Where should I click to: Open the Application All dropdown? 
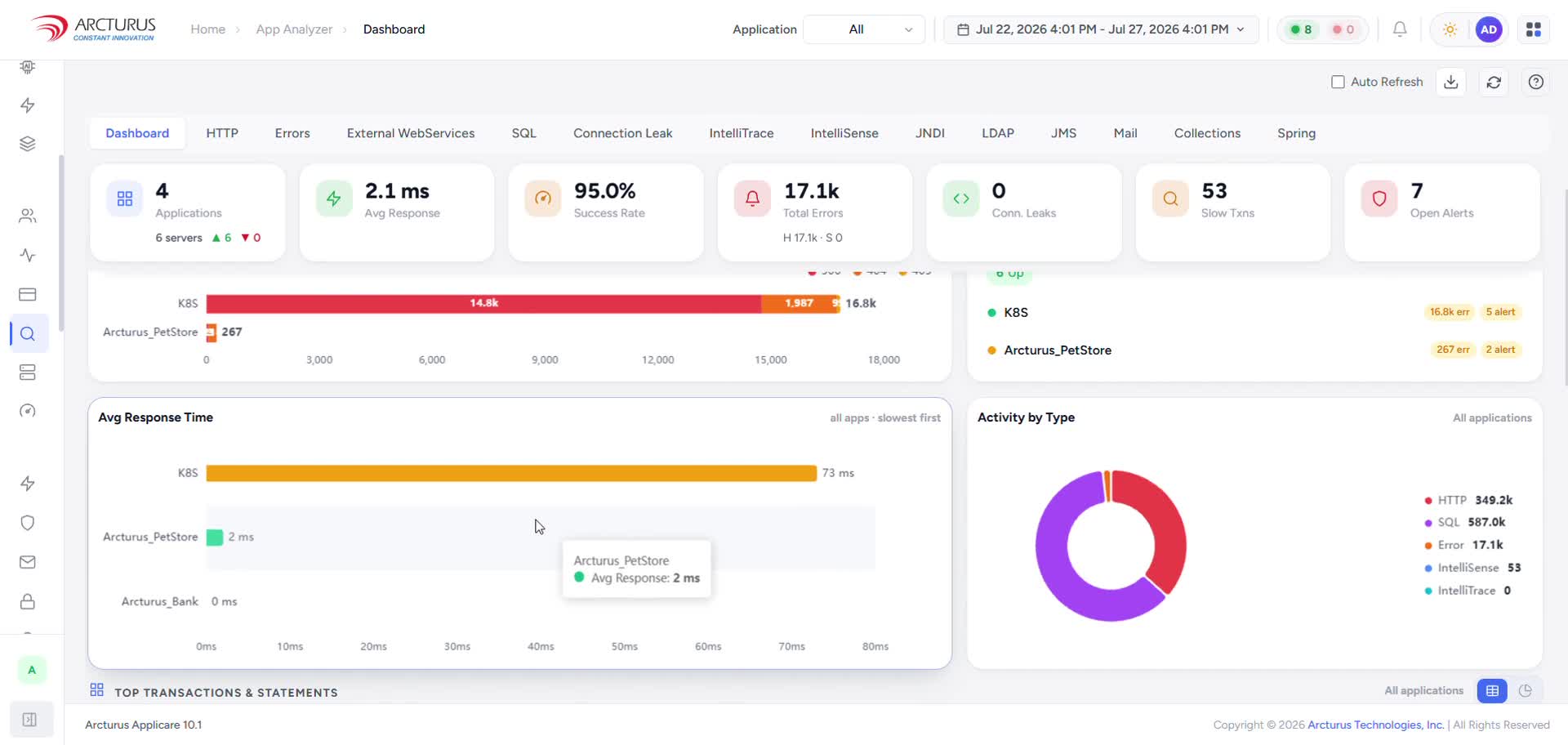(864, 29)
